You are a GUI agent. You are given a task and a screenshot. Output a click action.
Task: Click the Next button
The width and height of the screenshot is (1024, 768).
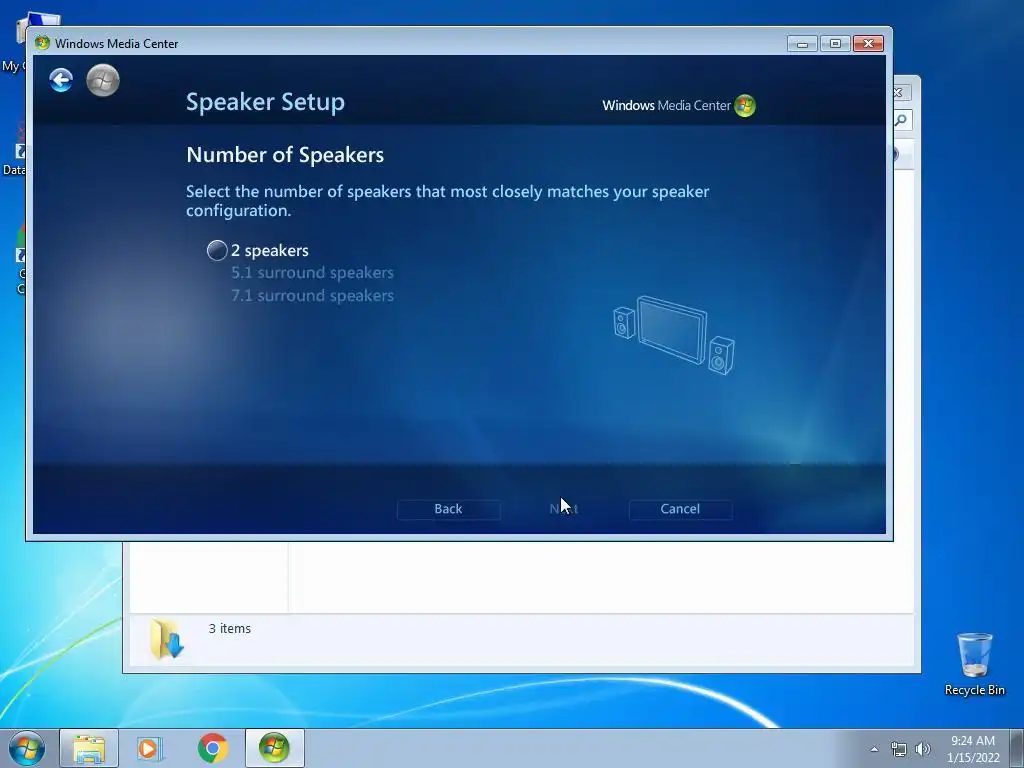564,509
